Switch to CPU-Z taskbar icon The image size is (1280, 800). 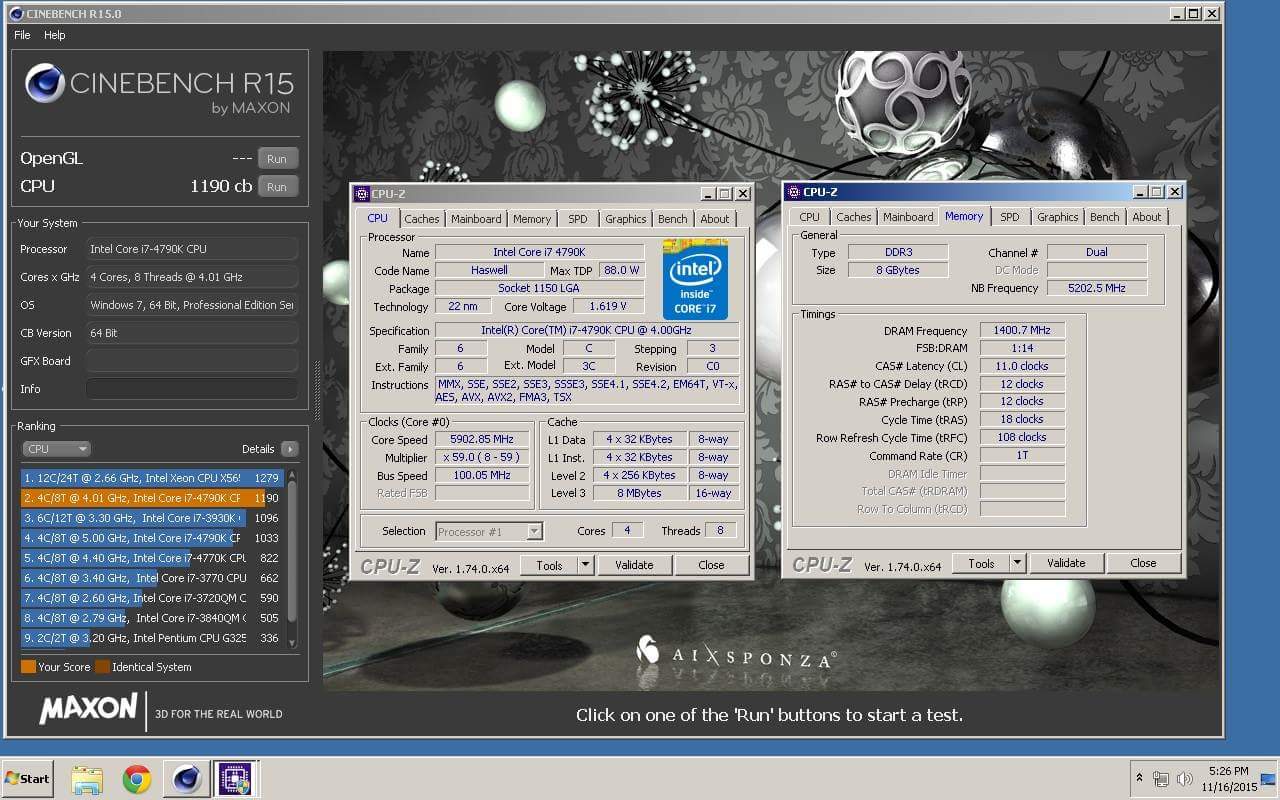tap(235, 779)
